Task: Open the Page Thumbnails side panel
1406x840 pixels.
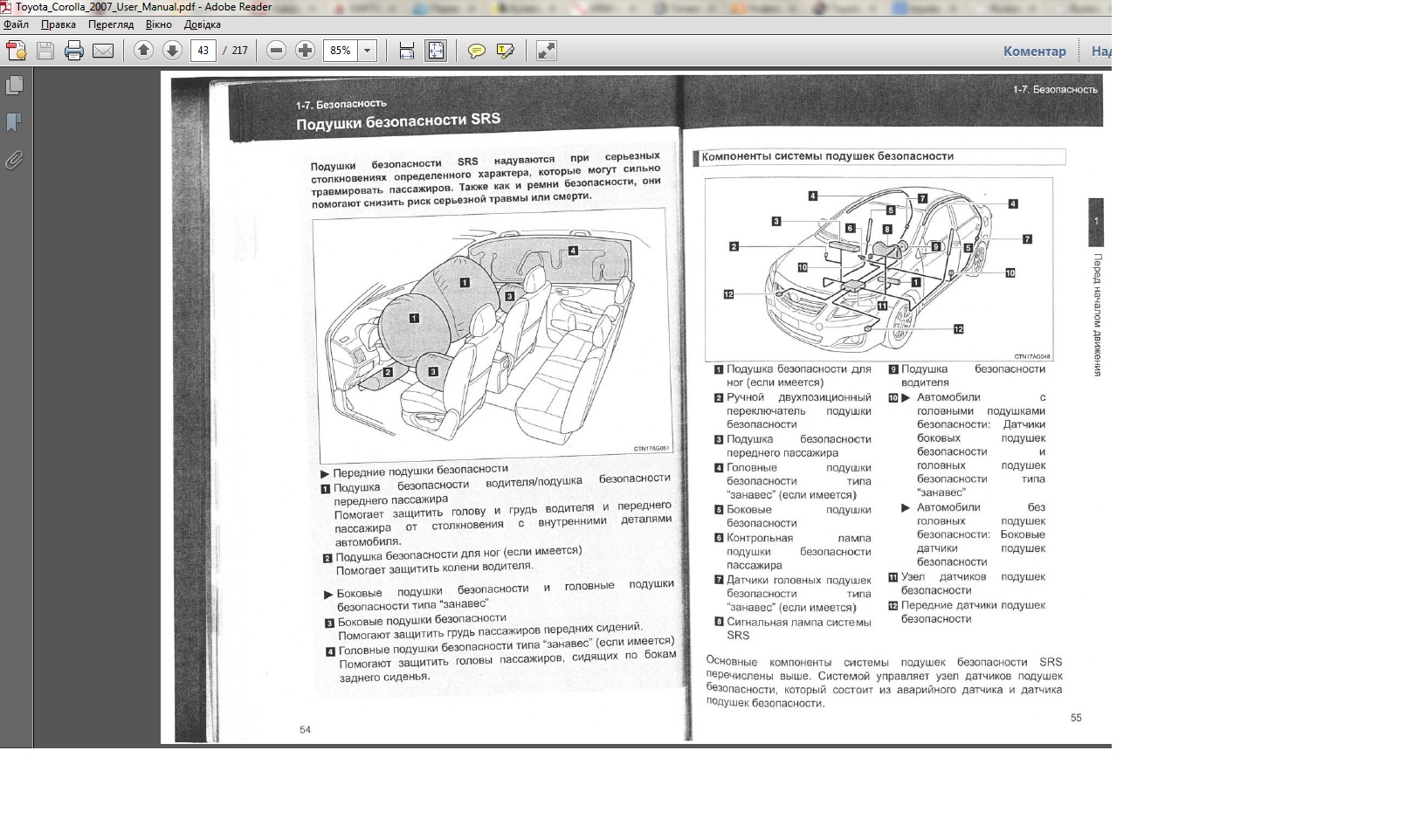Action: 15,86
